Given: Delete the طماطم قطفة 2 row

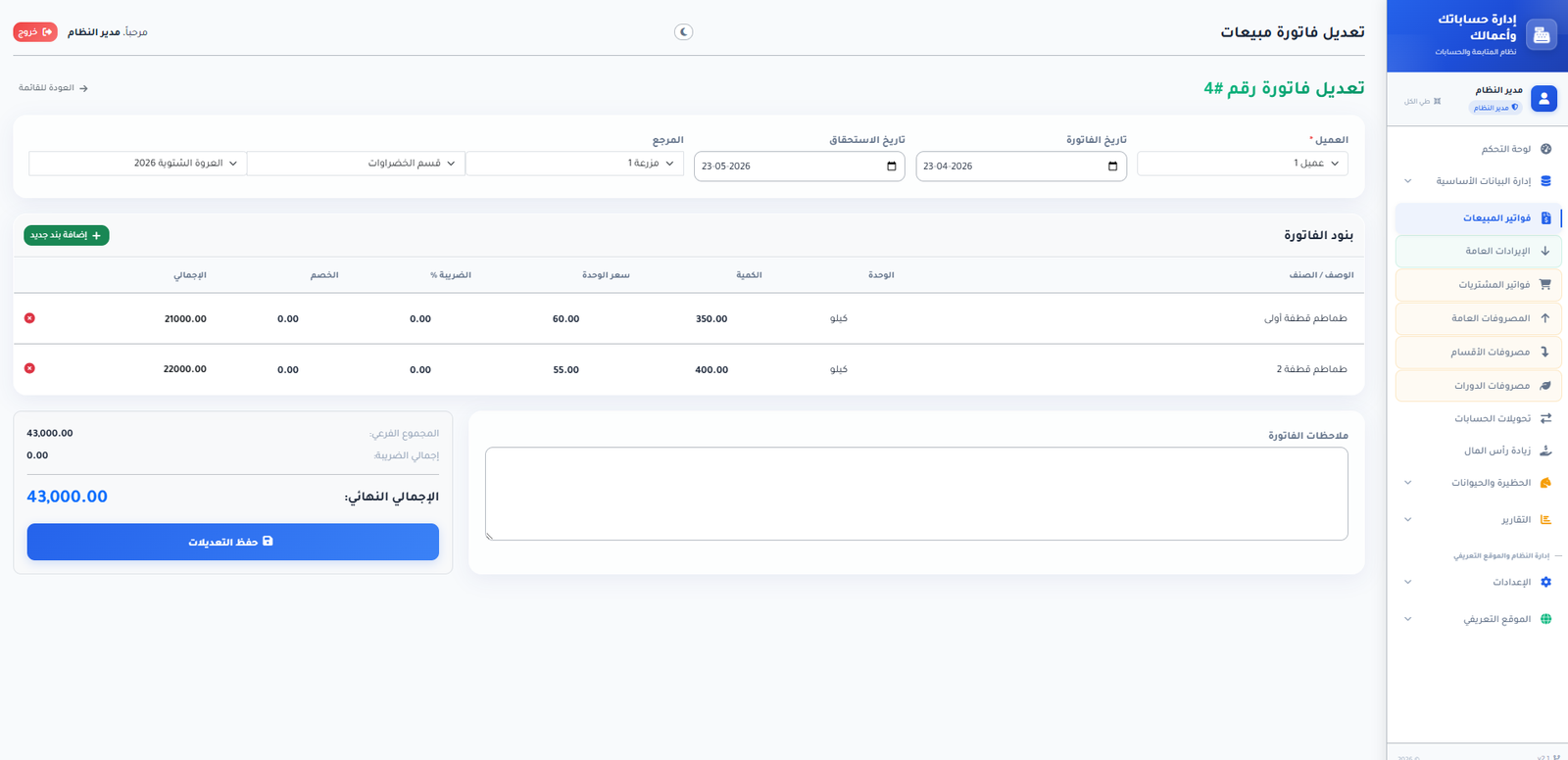Looking at the screenshot, I should click(x=29, y=368).
